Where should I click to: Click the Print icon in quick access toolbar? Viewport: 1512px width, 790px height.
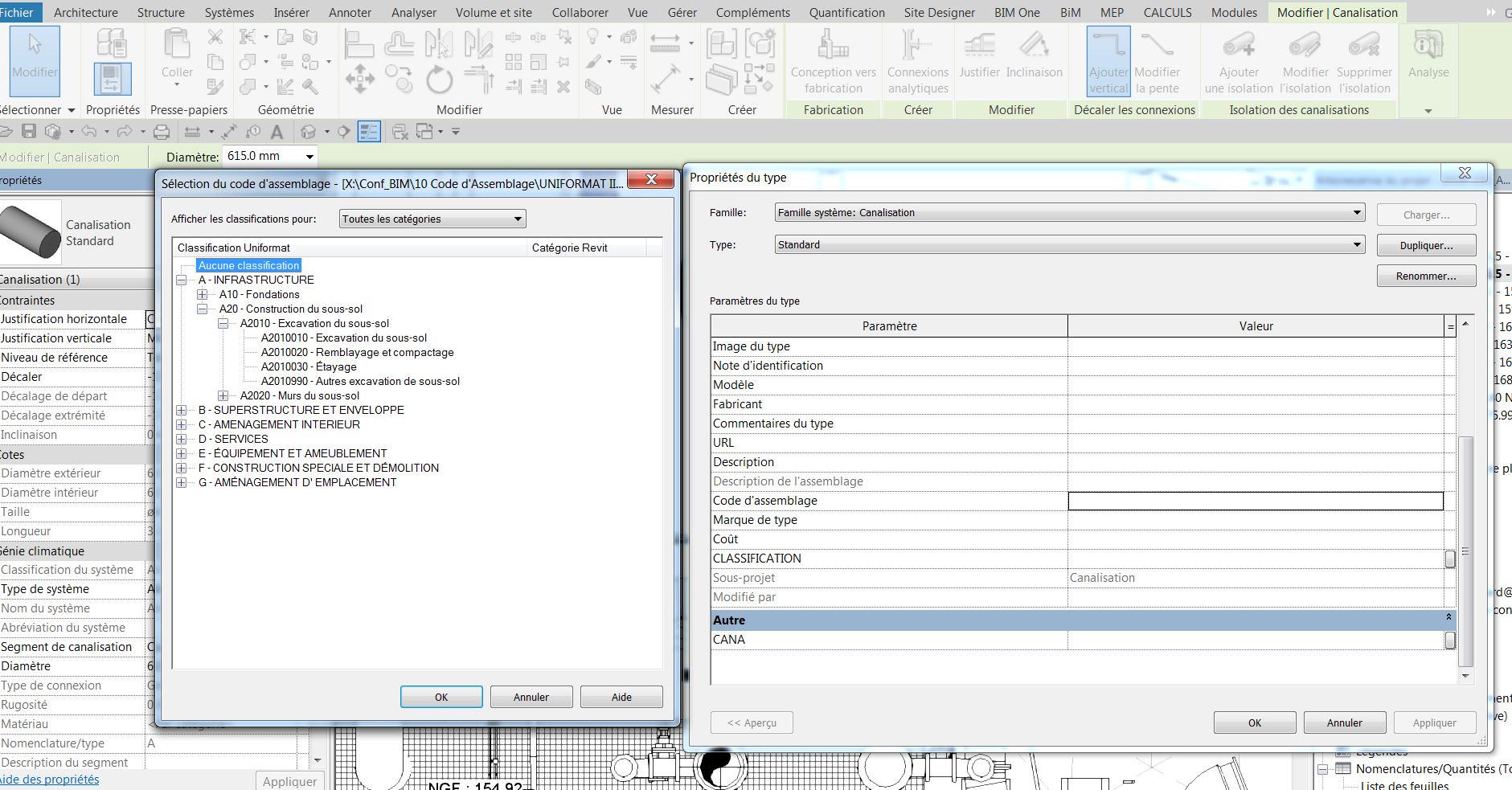[162, 132]
